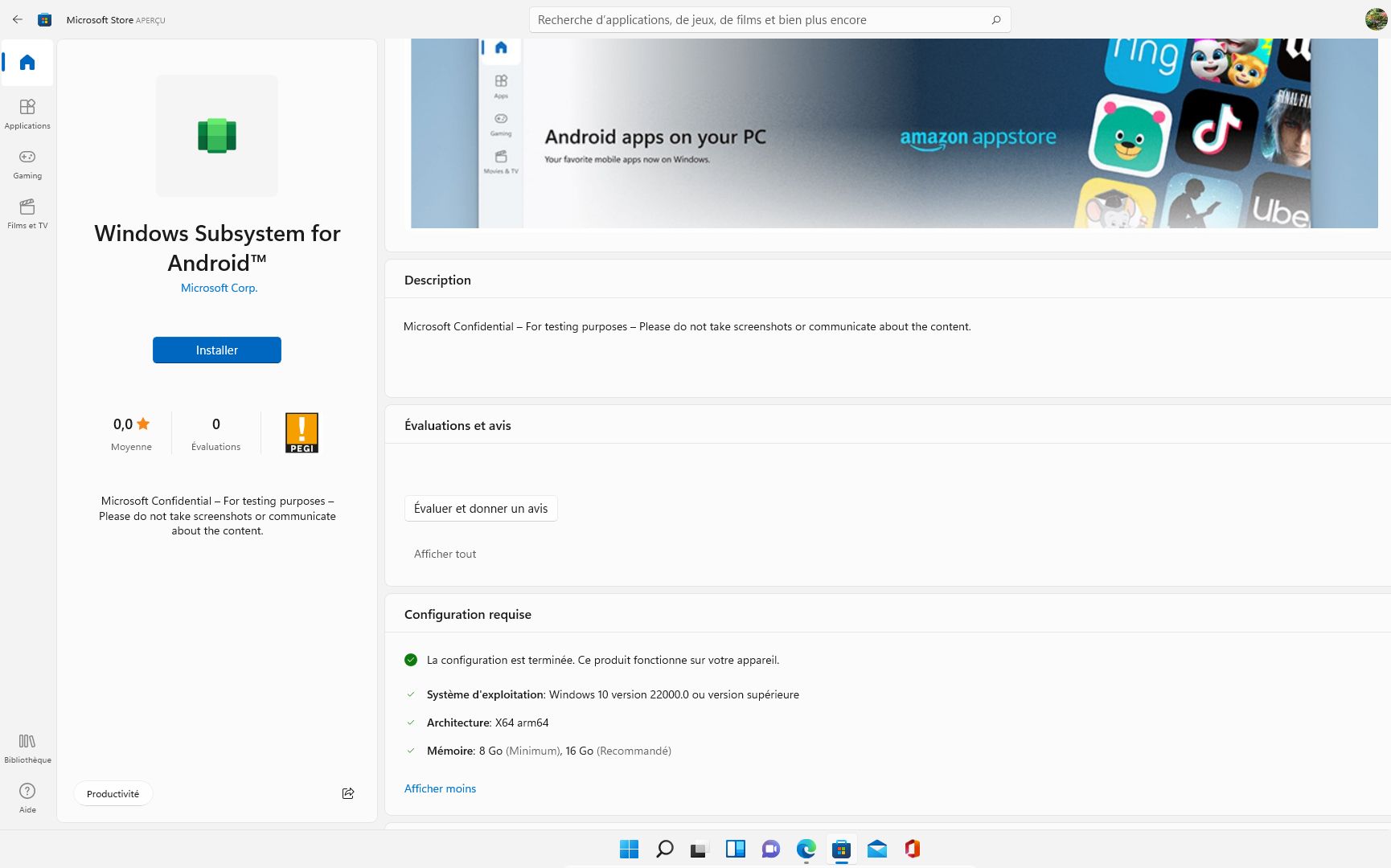Expand all reviews with Afficher tout

click(445, 554)
